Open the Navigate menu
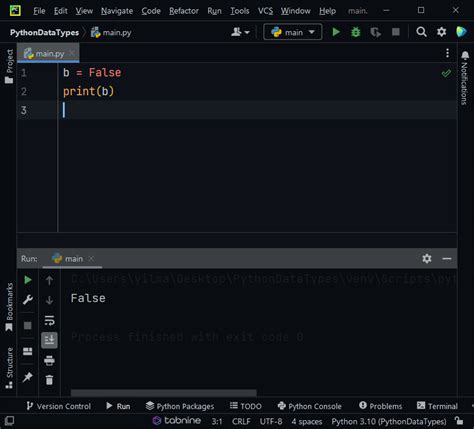The image size is (474, 429). click(117, 11)
